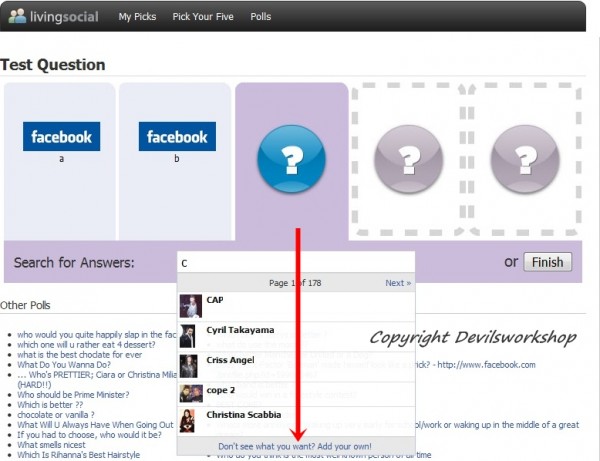Open poll "What smells nicest"
Screen dimensions: 600x461
point(51,445)
